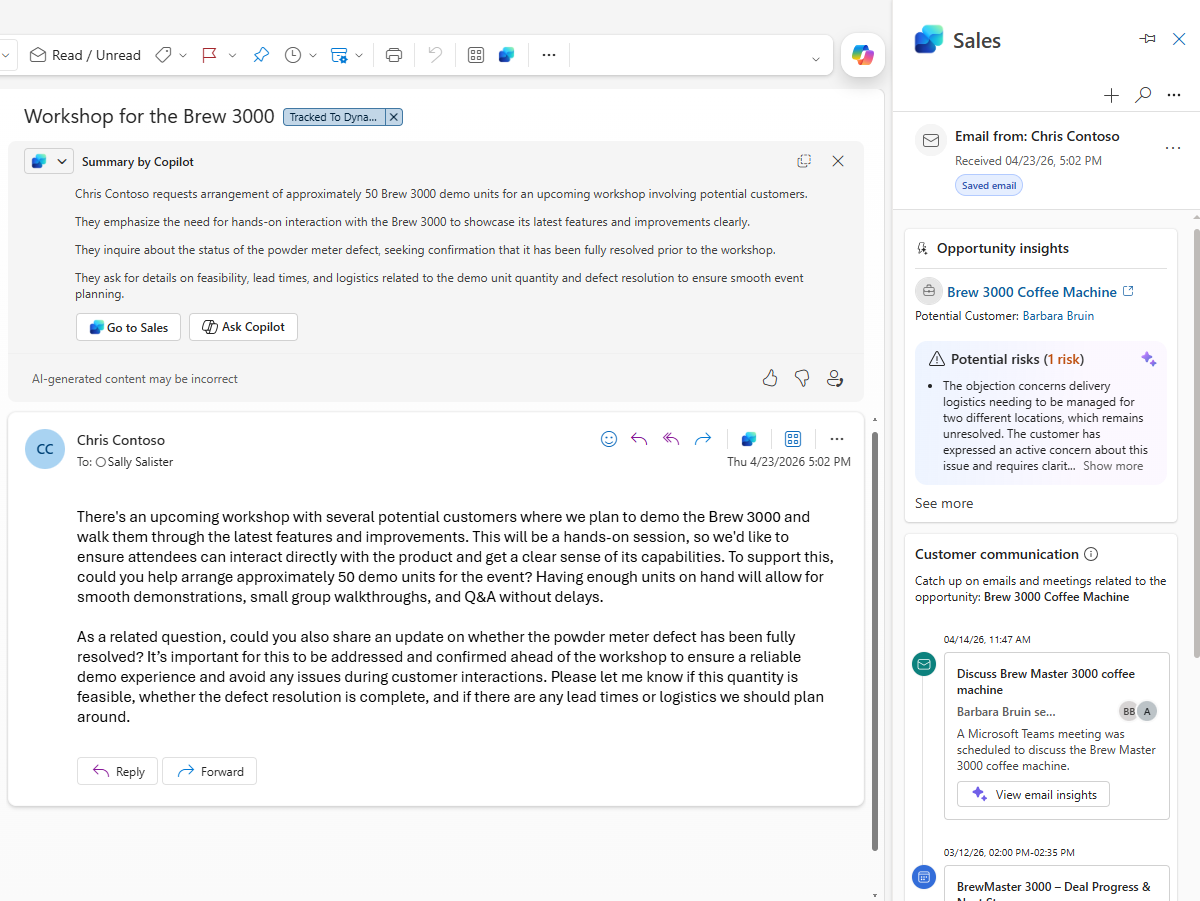Click the BB attendee avatar
Screen dimensions: 1200x901
tap(1128, 711)
